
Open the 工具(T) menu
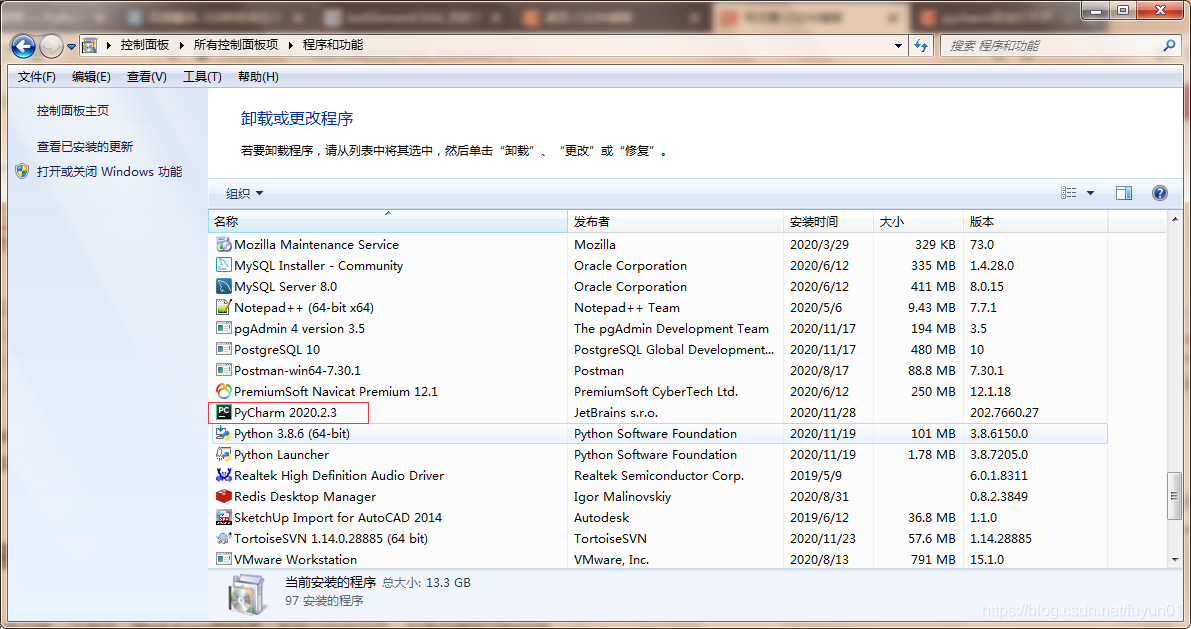coord(202,77)
